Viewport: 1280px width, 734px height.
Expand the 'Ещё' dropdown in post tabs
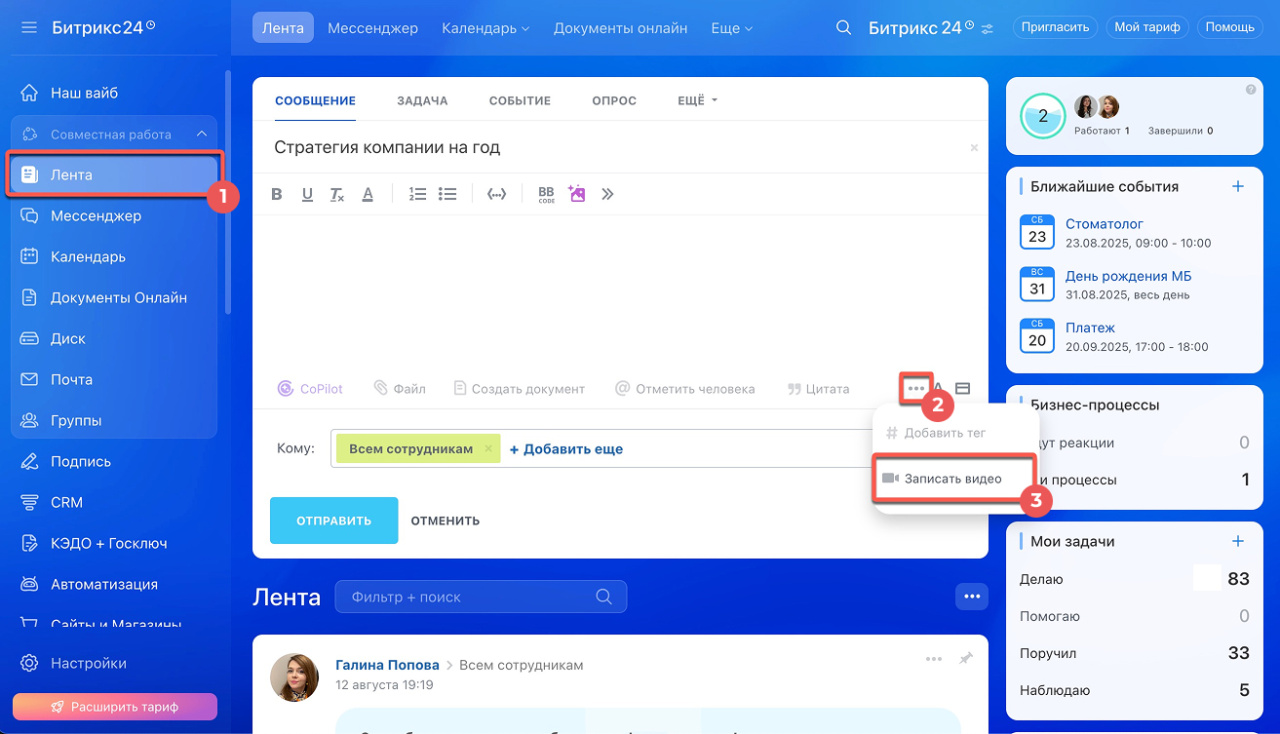coord(697,101)
